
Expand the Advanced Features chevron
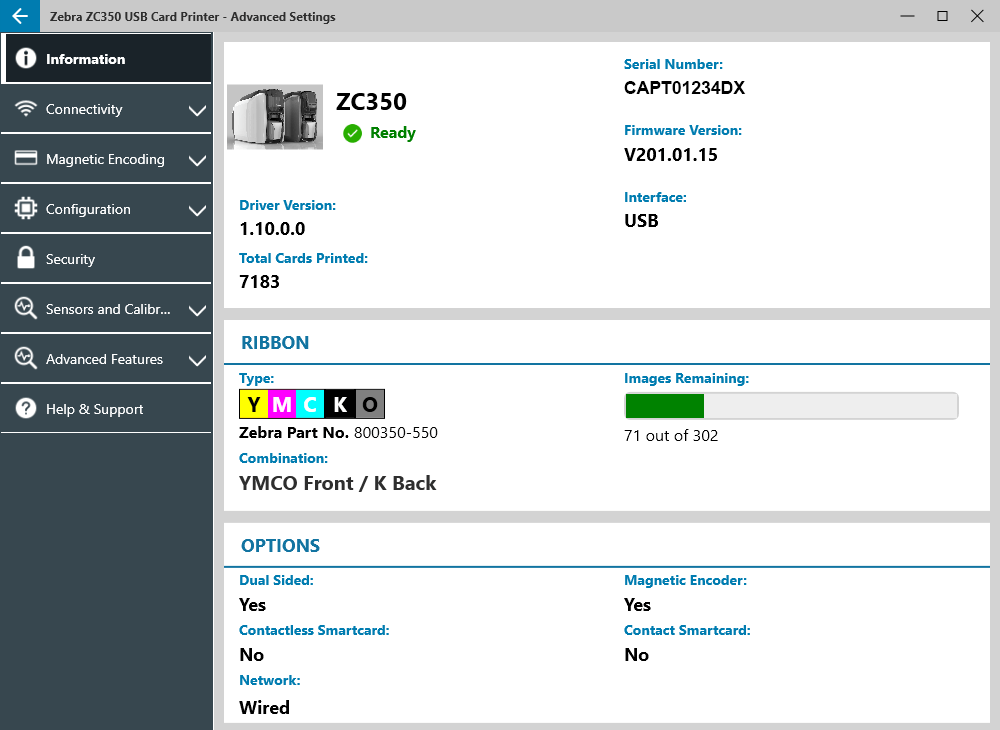197,360
